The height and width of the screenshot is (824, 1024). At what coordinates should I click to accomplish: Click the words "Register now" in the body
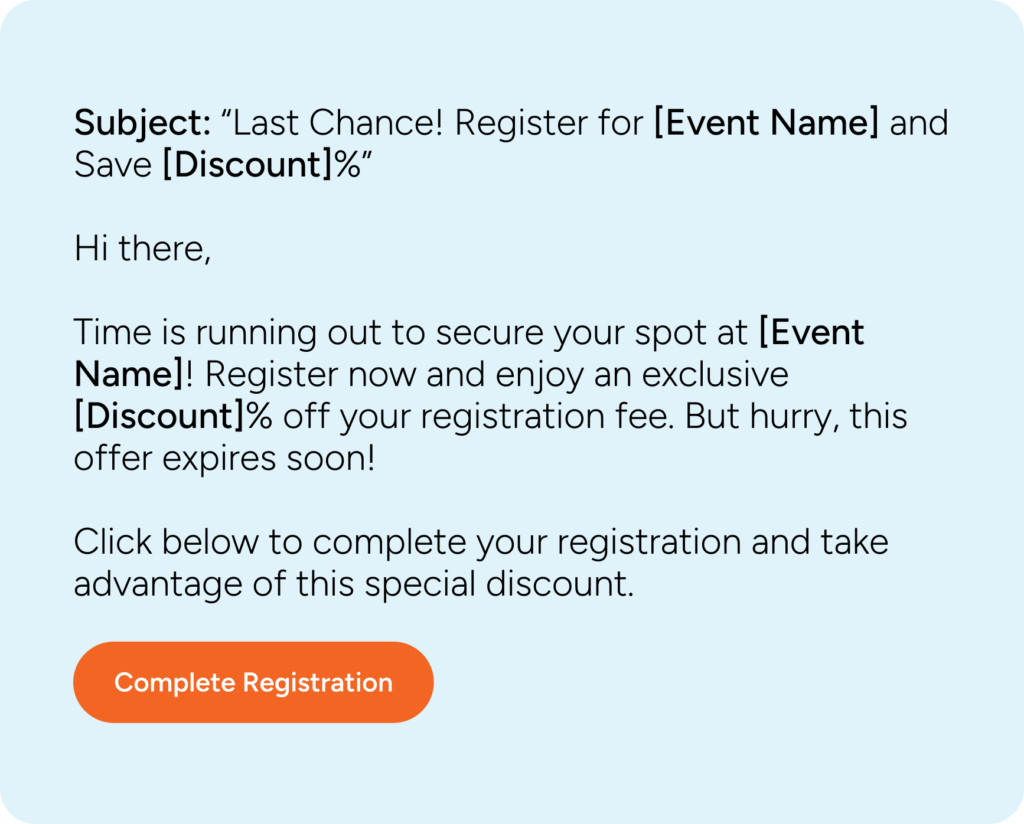pyautogui.click(x=310, y=375)
